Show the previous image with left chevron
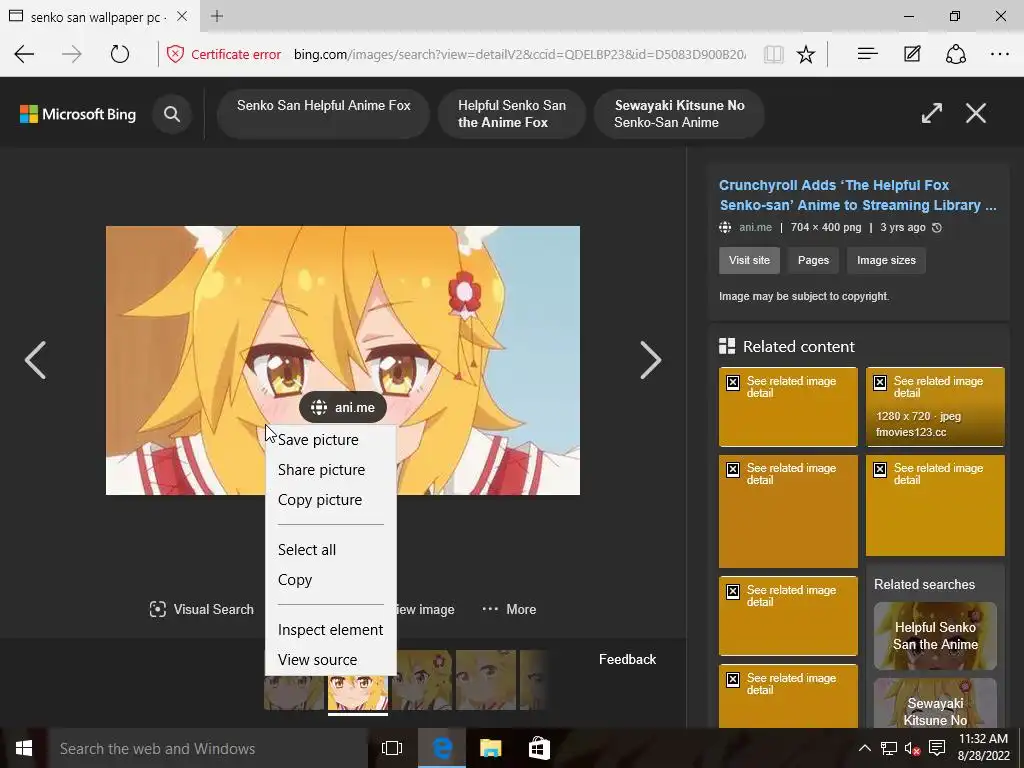 (x=35, y=360)
